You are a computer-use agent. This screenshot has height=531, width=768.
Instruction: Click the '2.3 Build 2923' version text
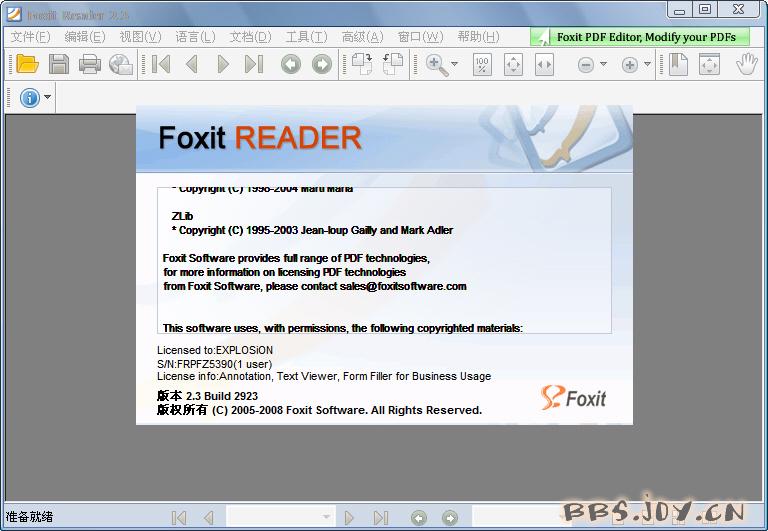click(x=222, y=396)
